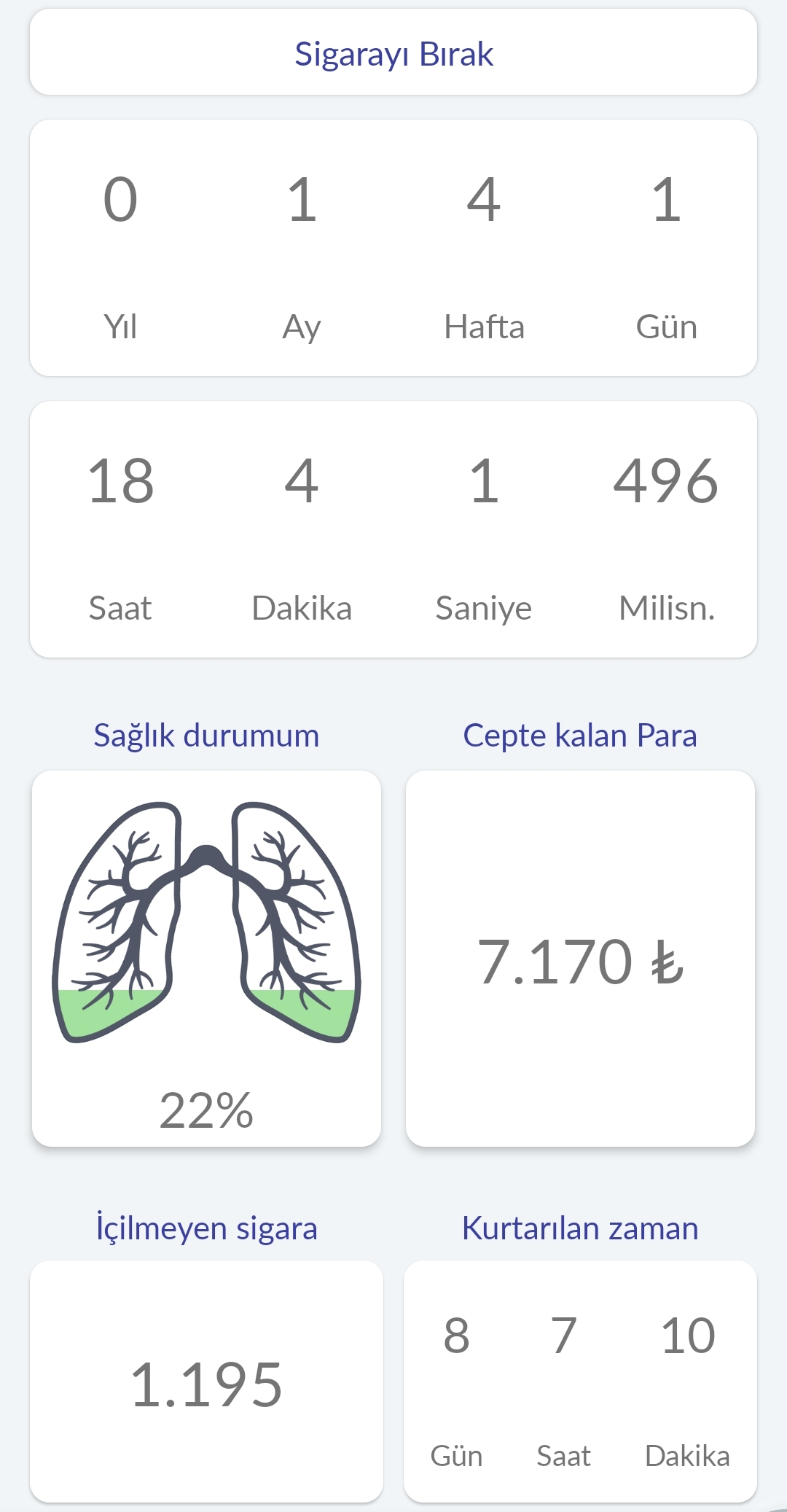Tap the Saniye counter value

coord(484,481)
